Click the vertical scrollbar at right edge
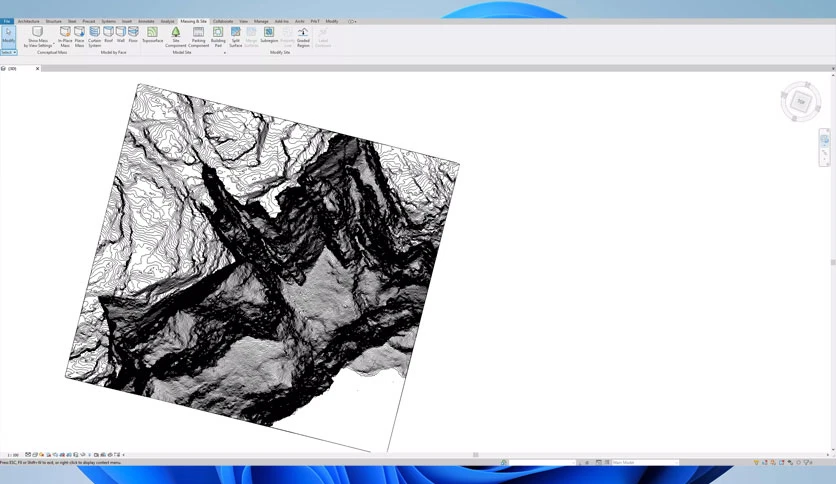Viewport: 836px width, 484px height. coord(833,262)
